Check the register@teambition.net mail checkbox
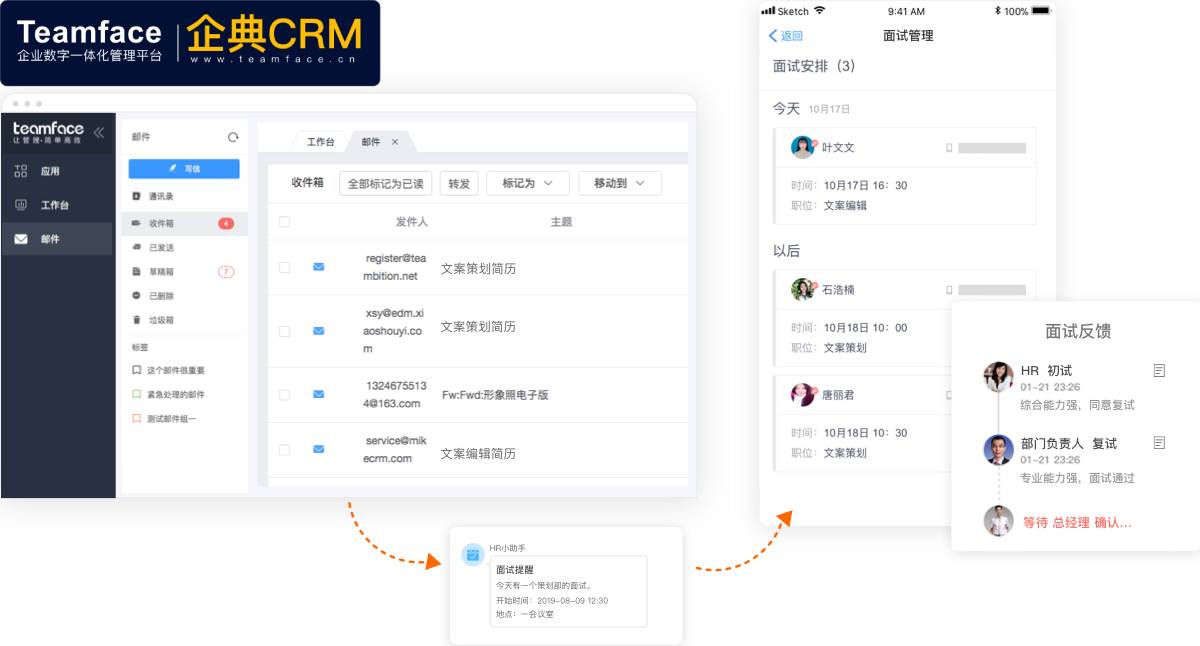 point(284,267)
